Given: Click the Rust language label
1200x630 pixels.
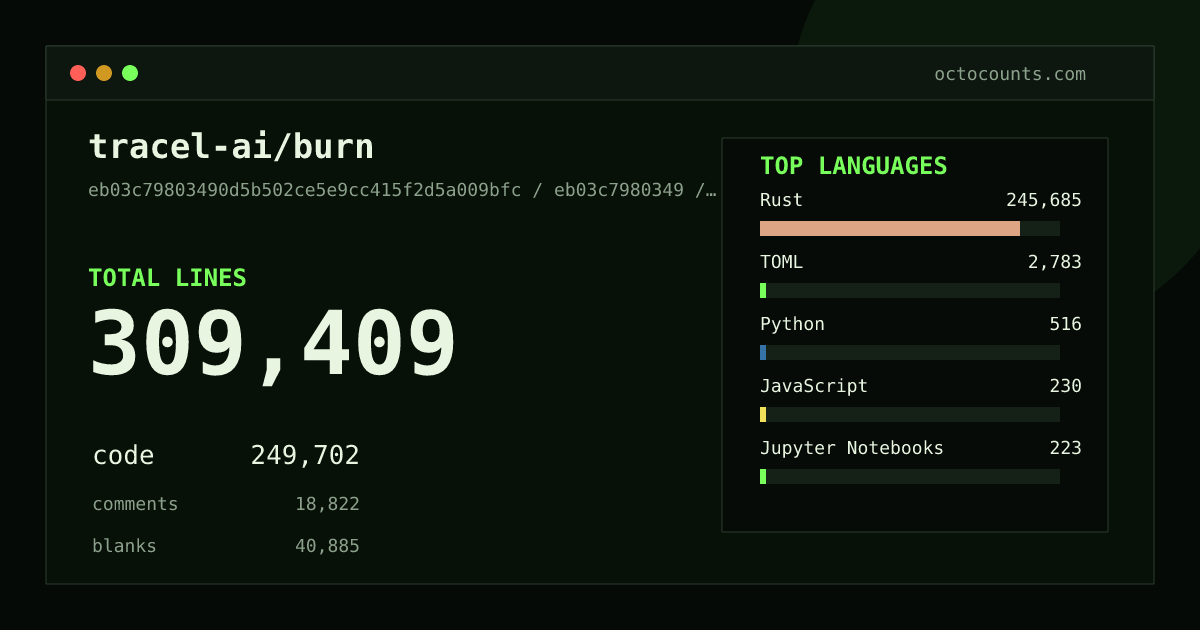Looking at the screenshot, I should pos(781,200).
